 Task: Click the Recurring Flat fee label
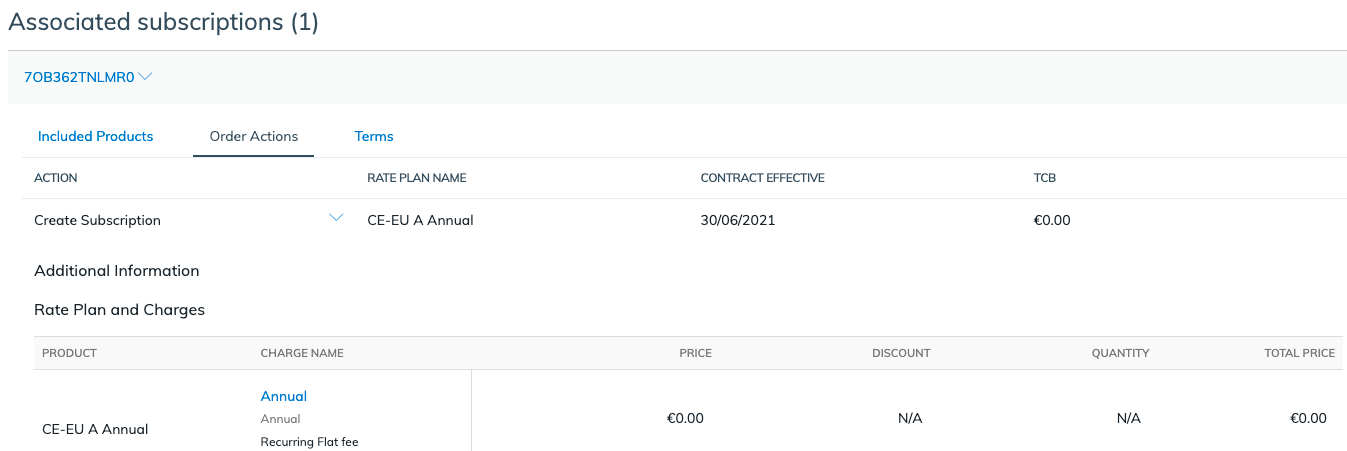click(309, 441)
